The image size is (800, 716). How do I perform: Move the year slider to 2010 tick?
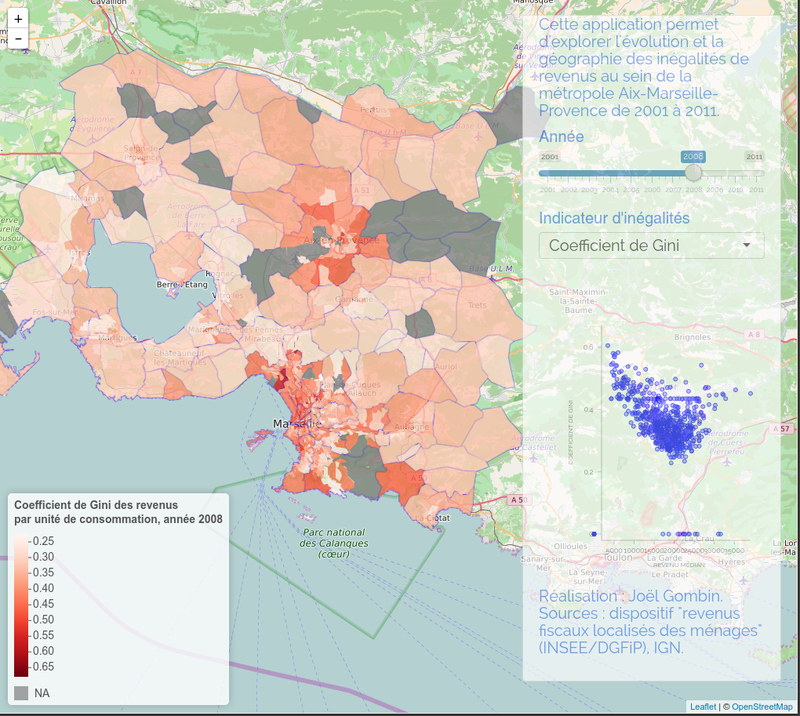(x=736, y=173)
